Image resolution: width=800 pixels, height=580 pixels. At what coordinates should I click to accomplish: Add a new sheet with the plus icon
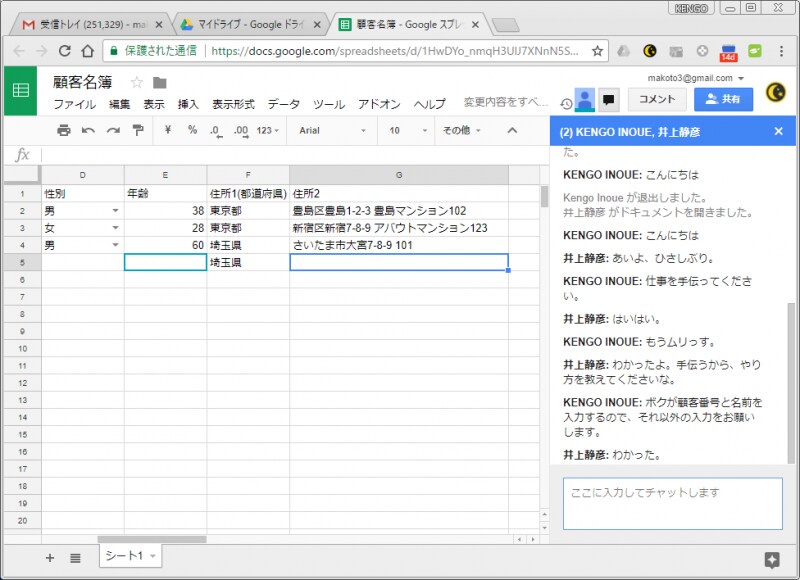[49, 558]
